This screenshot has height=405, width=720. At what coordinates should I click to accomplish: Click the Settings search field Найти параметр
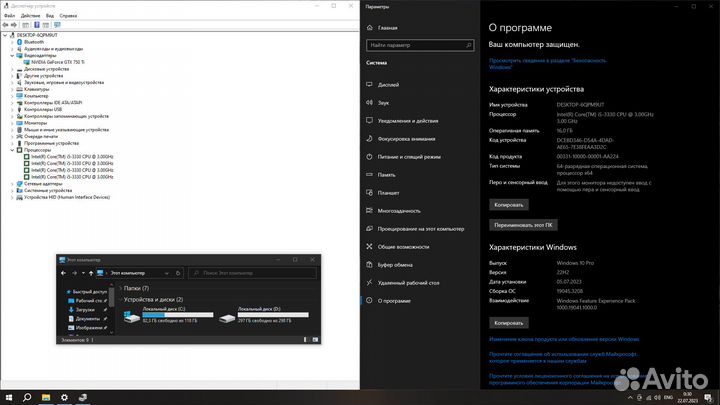click(420, 45)
